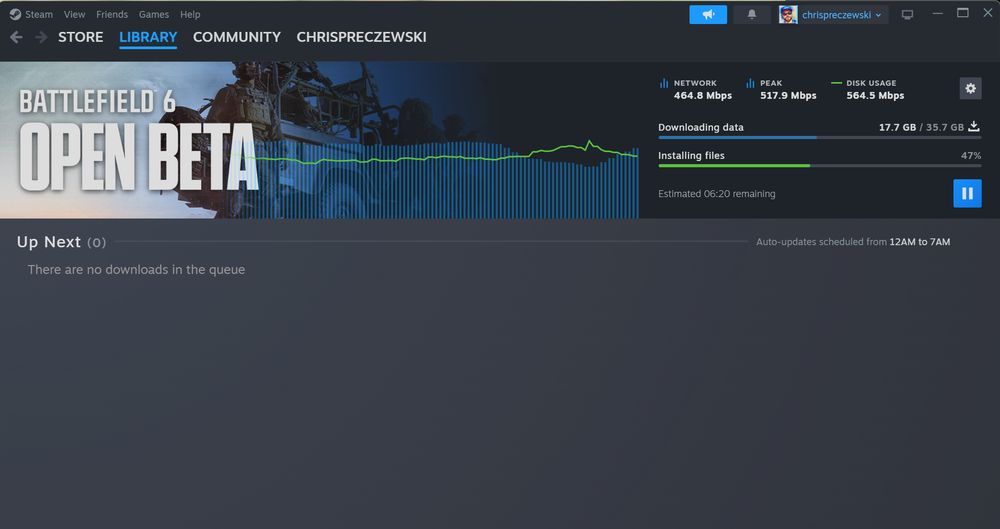Click Estimated 06:20 remaining text
This screenshot has width=1000, height=529.
pos(717,193)
